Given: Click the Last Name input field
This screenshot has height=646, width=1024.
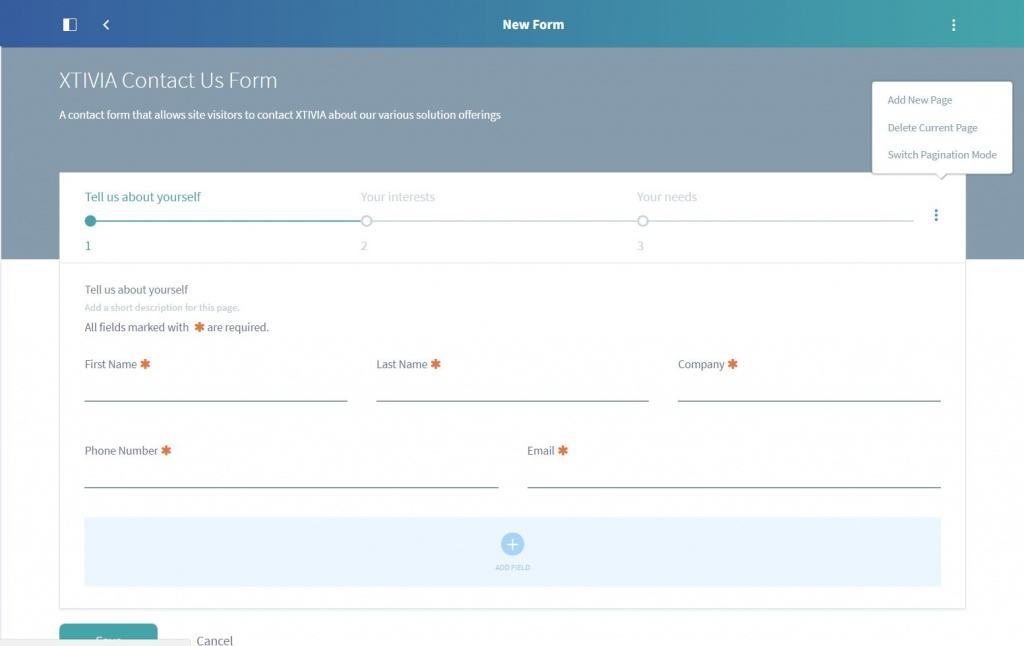Looking at the screenshot, I should pos(512,390).
